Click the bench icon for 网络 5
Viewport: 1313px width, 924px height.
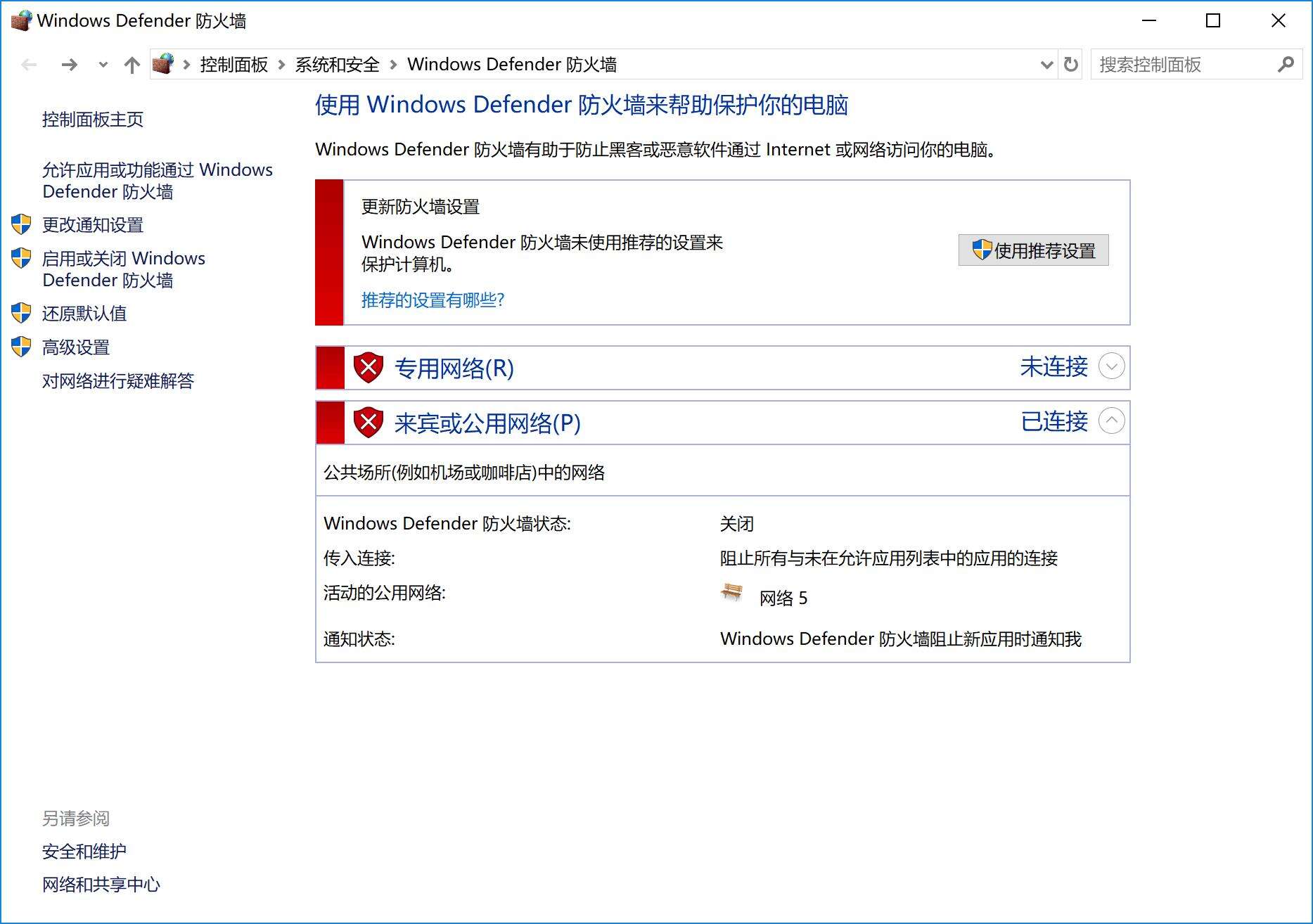tap(732, 593)
